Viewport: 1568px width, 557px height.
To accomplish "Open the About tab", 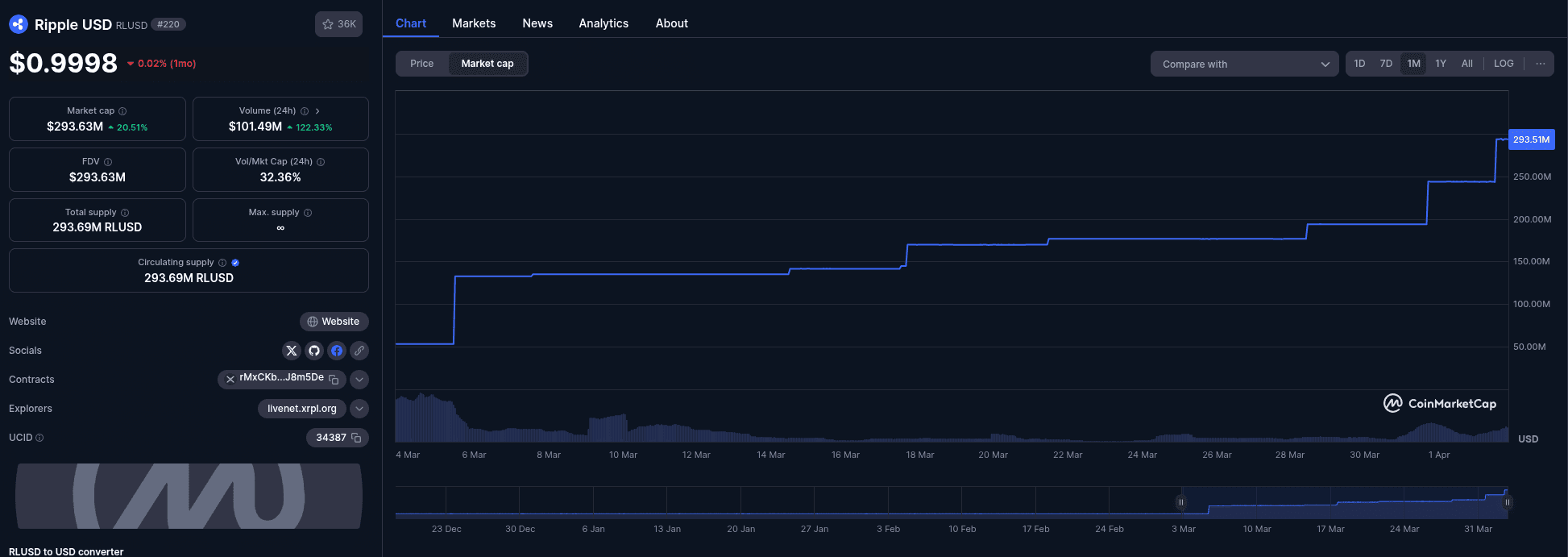I will click(x=672, y=23).
